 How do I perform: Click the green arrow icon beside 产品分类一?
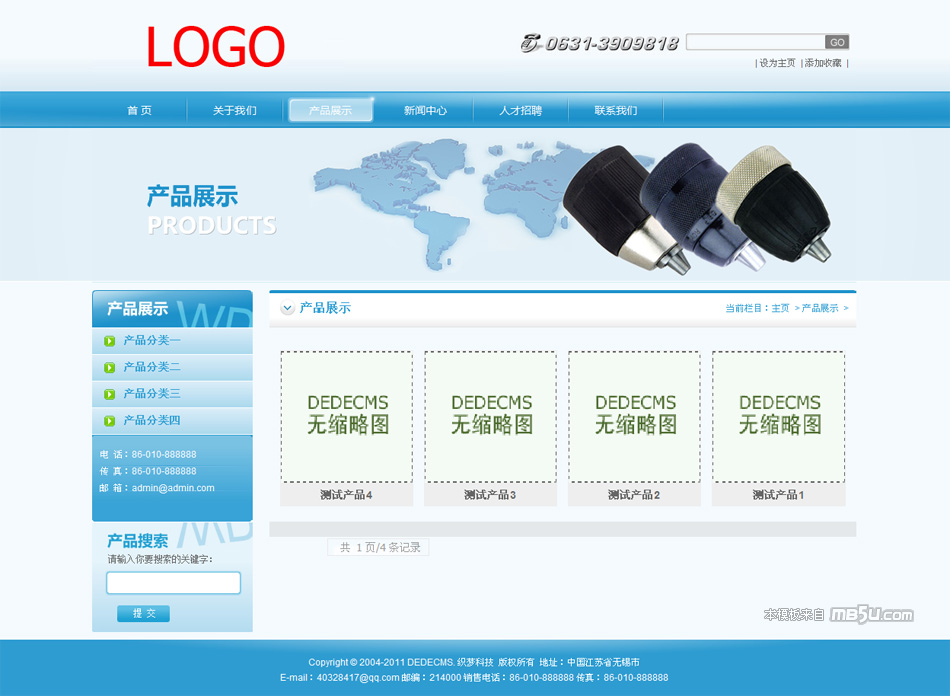pyautogui.click(x=109, y=341)
